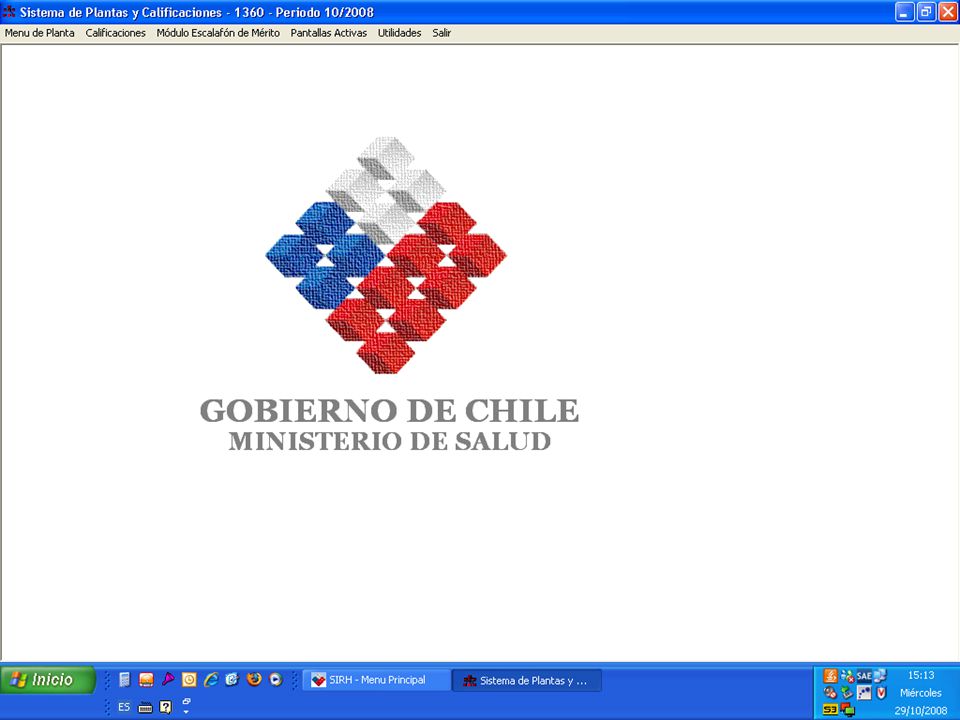Open the Módulo Escalafón de Mérito menu
This screenshot has width=960, height=720.
click(218, 33)
